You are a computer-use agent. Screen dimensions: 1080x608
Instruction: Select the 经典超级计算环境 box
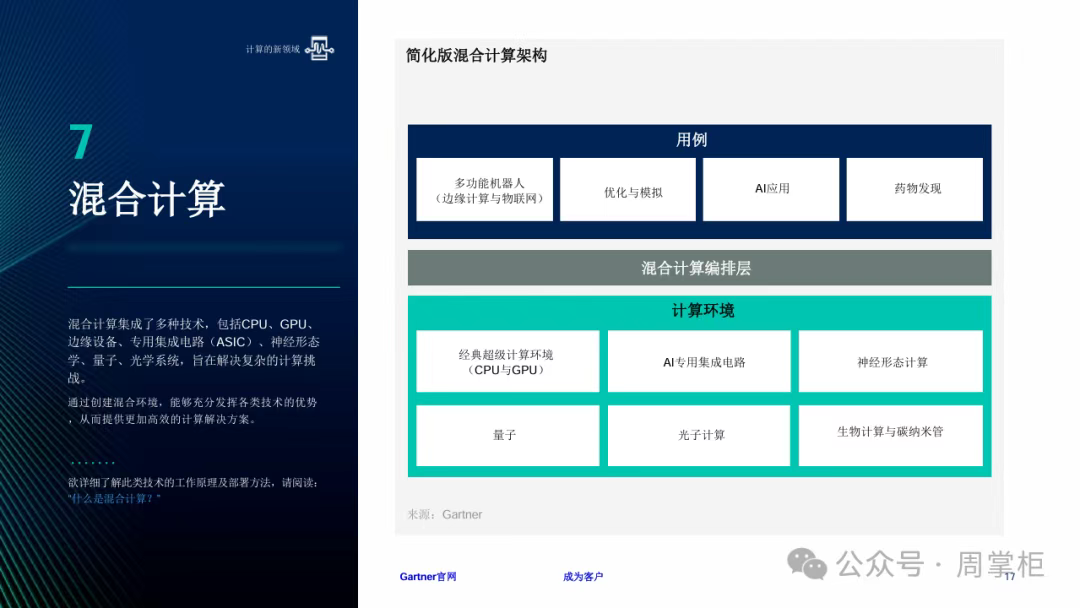(507, 362)
